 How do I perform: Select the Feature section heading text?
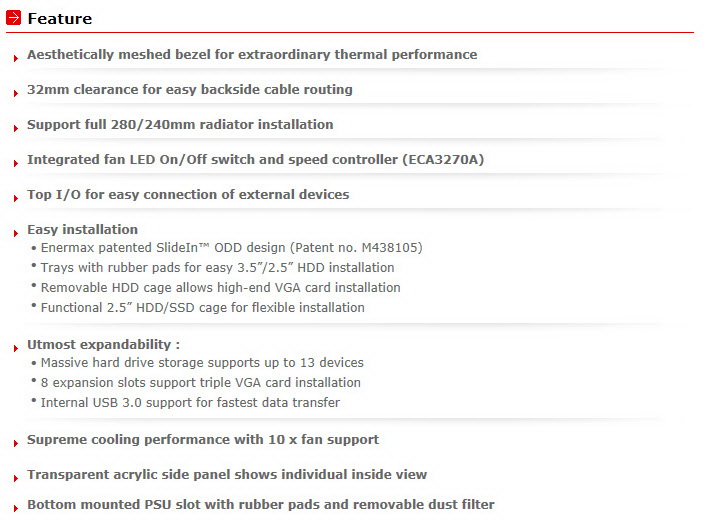pyautogui.click(x=60, y=18)
